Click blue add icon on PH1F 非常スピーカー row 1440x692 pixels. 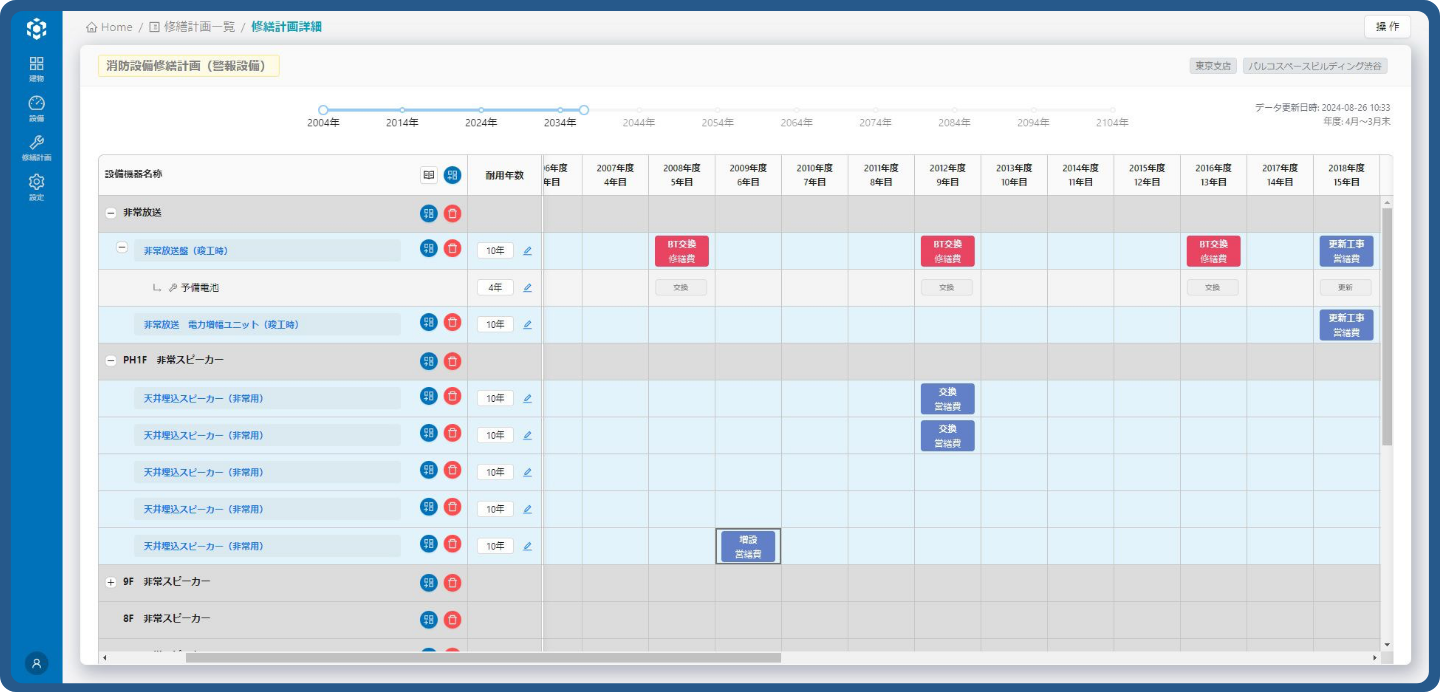(429, 361)
